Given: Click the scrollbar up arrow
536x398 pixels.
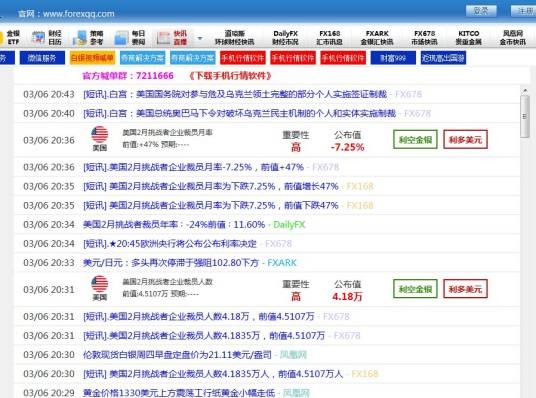Looking at the screenshot, I should click(x=525, y=91).
